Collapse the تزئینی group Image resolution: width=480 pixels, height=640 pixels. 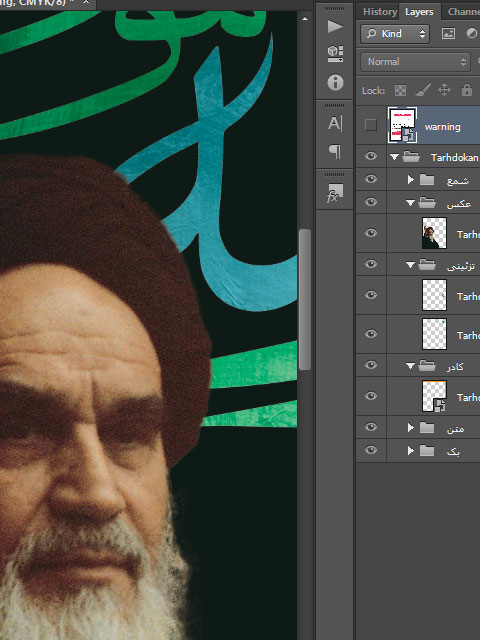pos(410,265)
